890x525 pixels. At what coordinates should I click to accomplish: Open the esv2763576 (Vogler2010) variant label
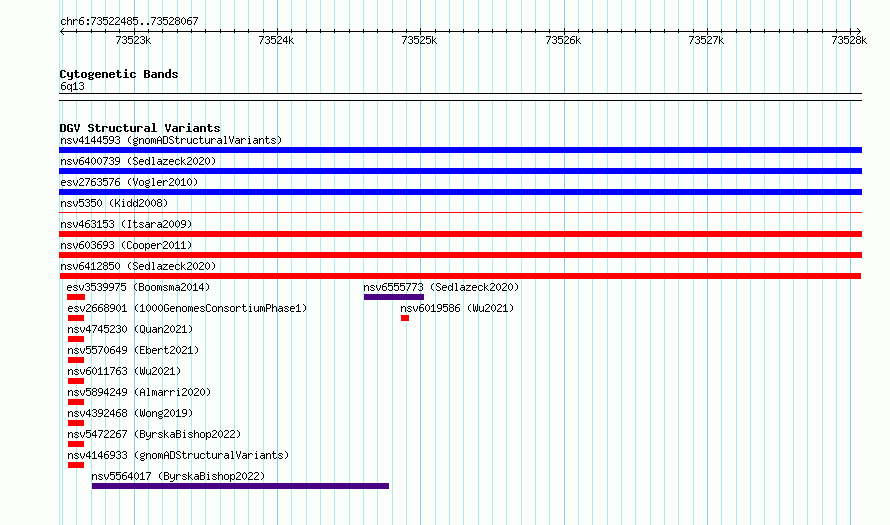129,182
